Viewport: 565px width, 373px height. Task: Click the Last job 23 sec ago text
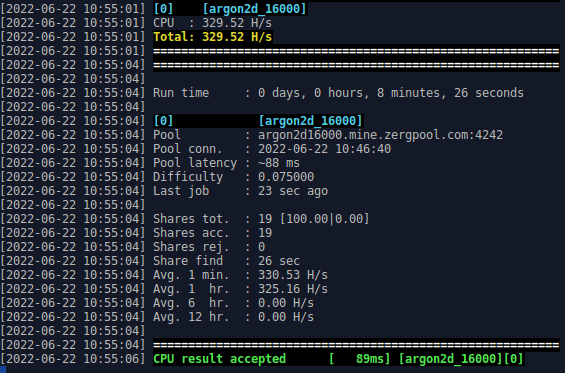coord(293,191)
